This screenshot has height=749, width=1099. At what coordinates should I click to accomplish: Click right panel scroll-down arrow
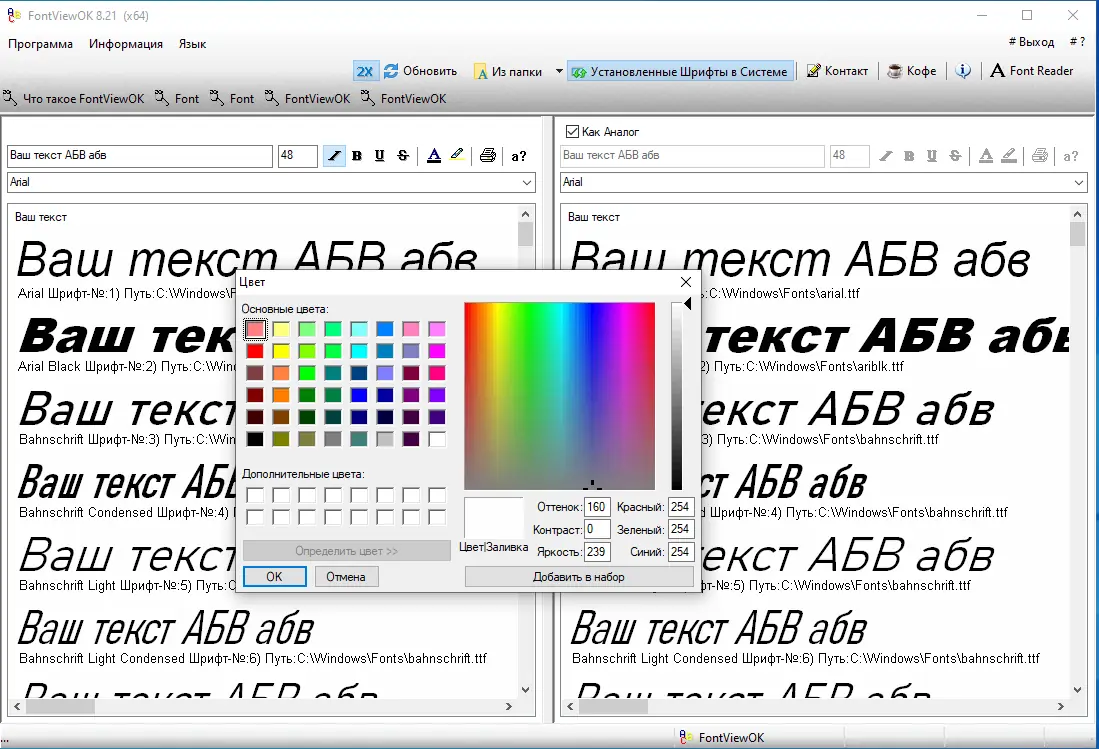[x=1078, y=689]
